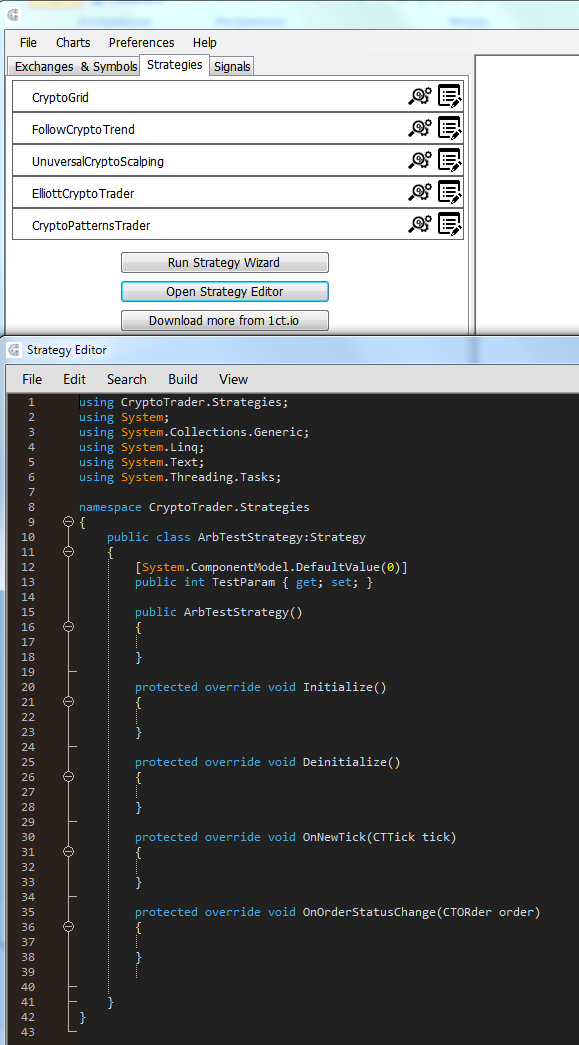
Task: Open the Search menu in Strategy Editor
Action: [x=127, y=379]
